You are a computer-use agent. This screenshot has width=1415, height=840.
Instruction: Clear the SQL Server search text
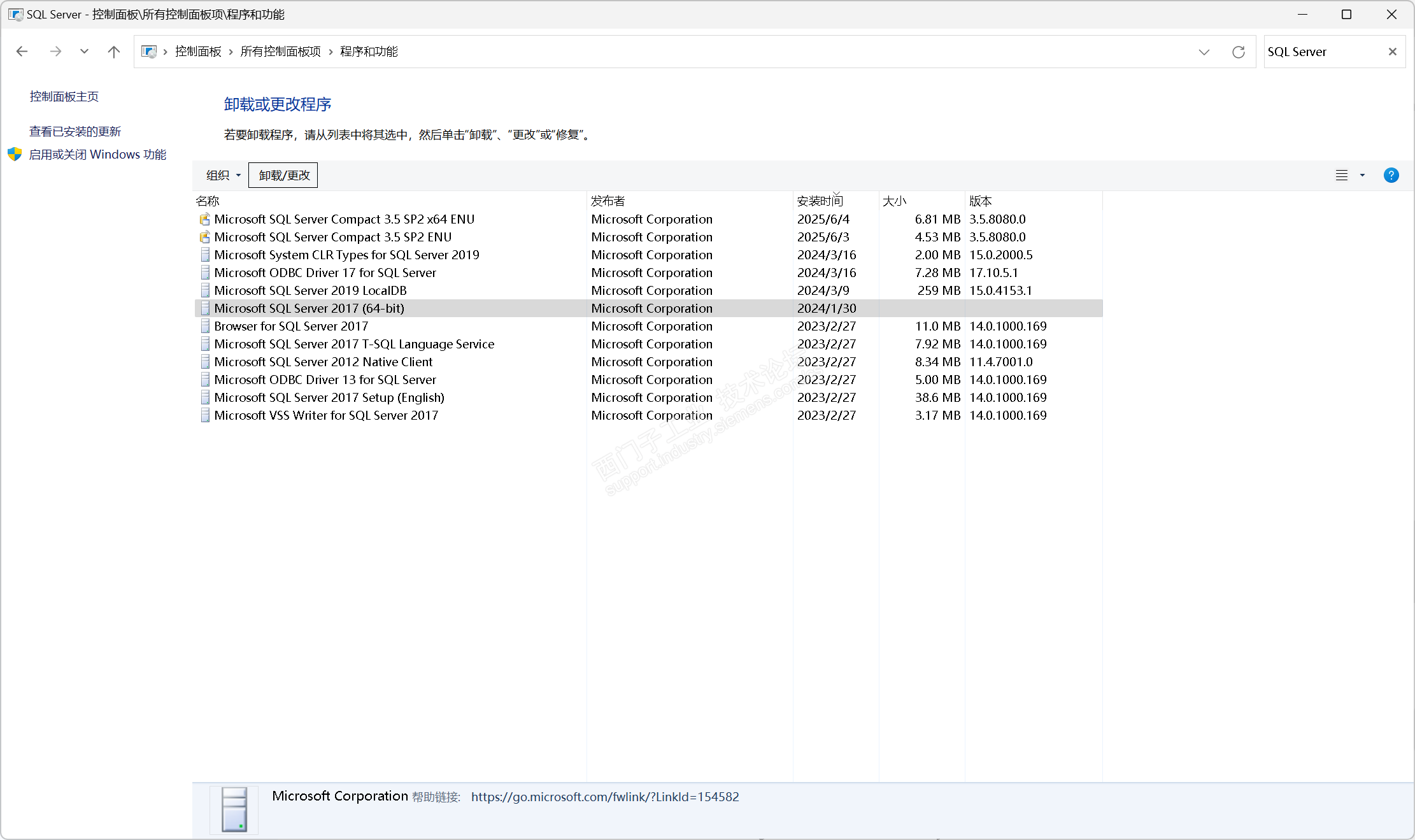(x=1392, y=52)
